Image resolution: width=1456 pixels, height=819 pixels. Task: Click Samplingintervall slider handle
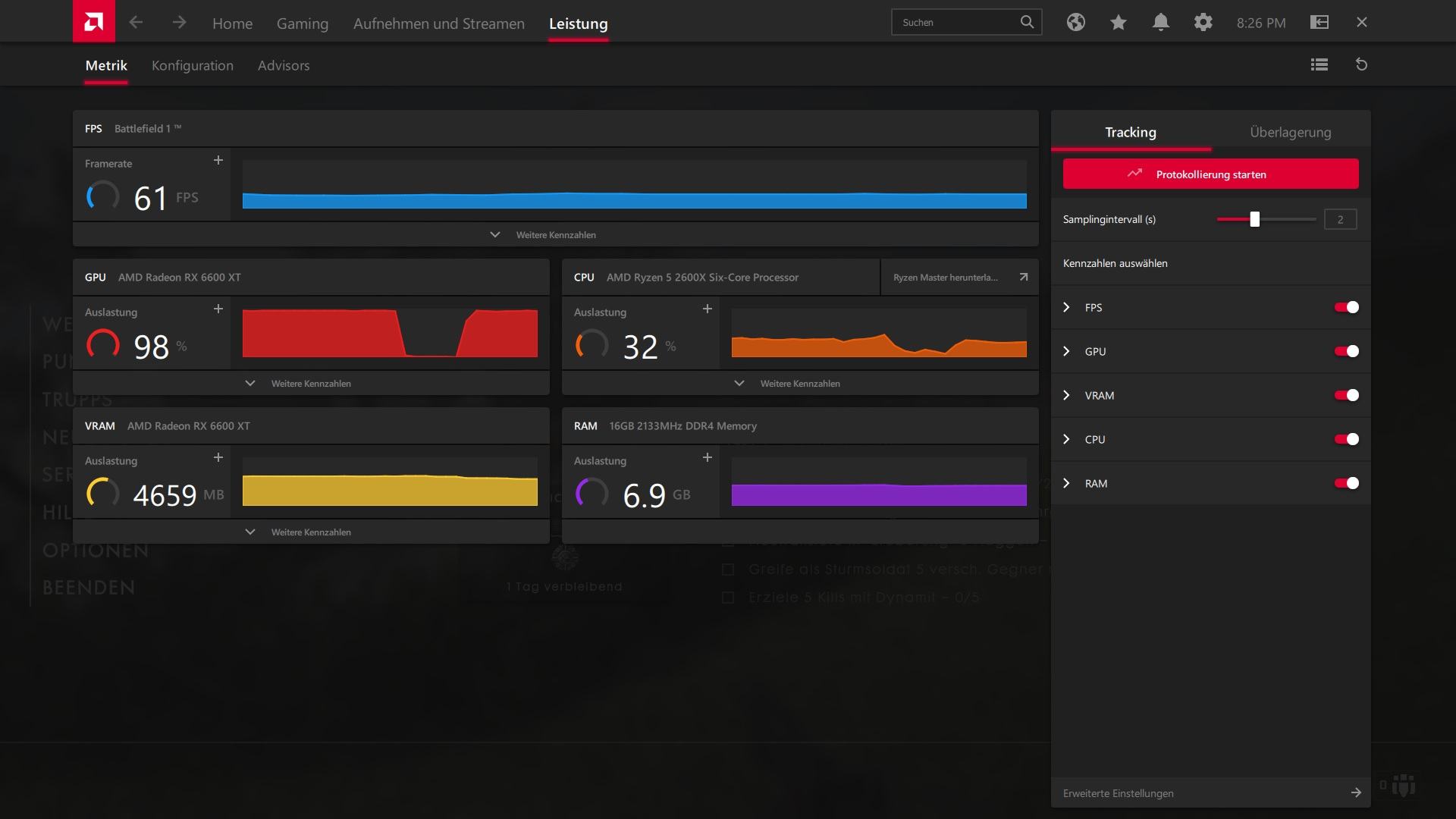coord(1254,219)
